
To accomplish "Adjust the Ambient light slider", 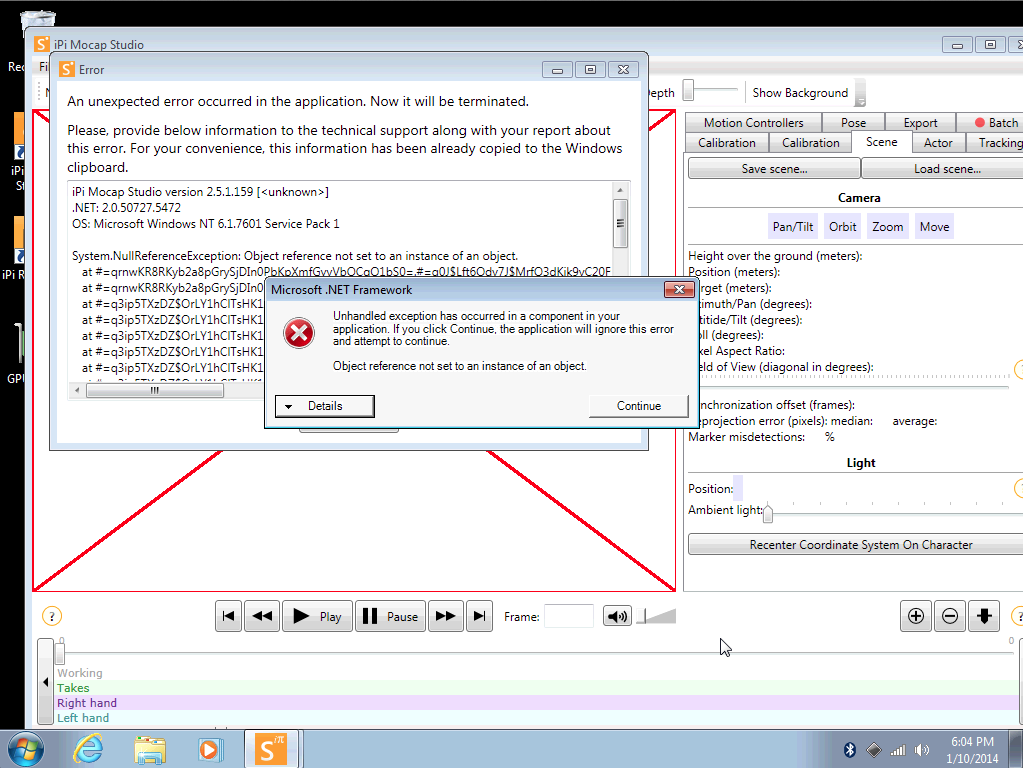I will pos(768,514).
